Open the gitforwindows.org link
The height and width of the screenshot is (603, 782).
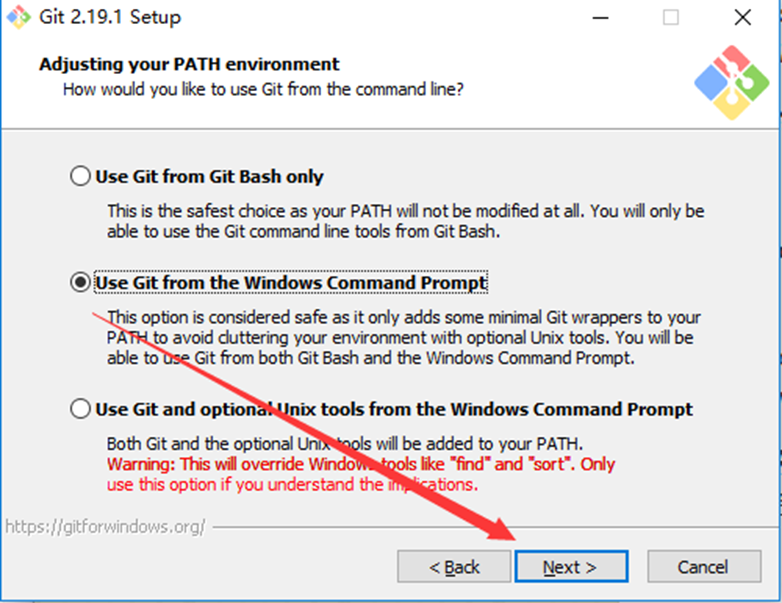point(105,526)
